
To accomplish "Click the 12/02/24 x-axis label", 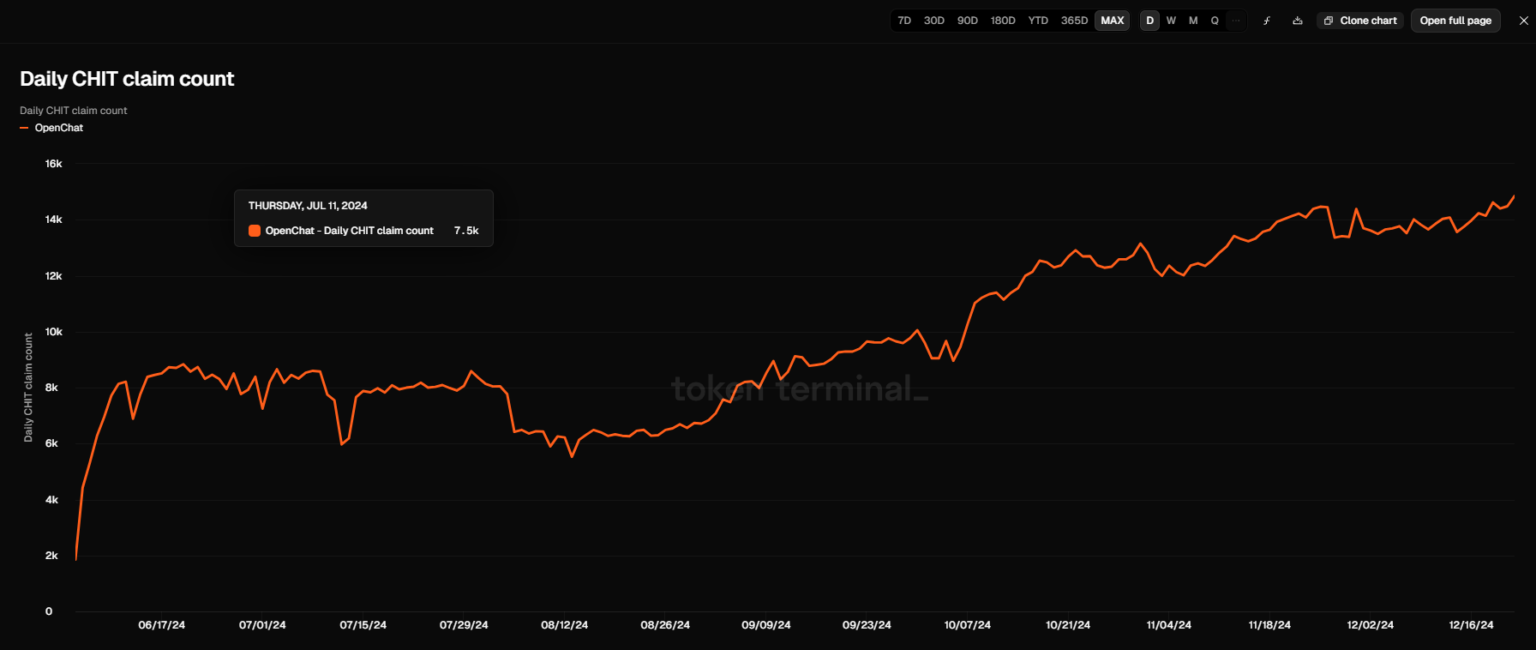I will (x=1370, y=625).
